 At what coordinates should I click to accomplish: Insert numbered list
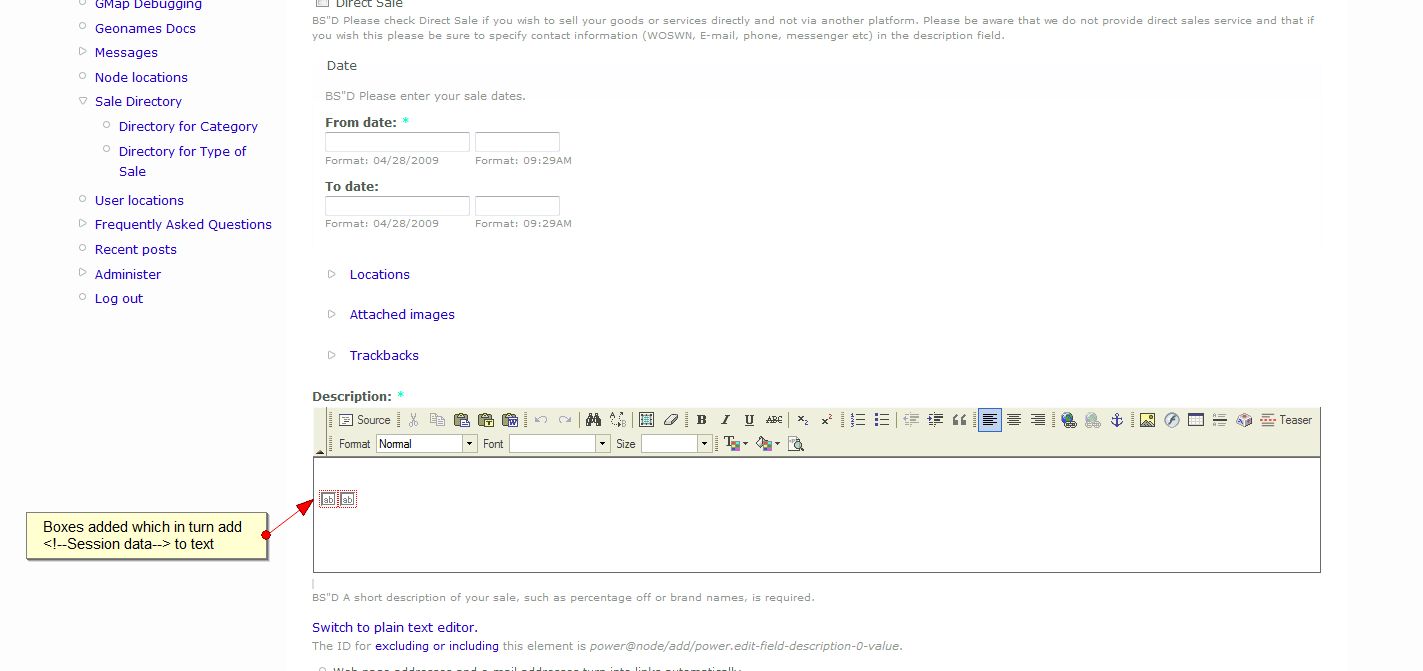[x=858, y=420]
